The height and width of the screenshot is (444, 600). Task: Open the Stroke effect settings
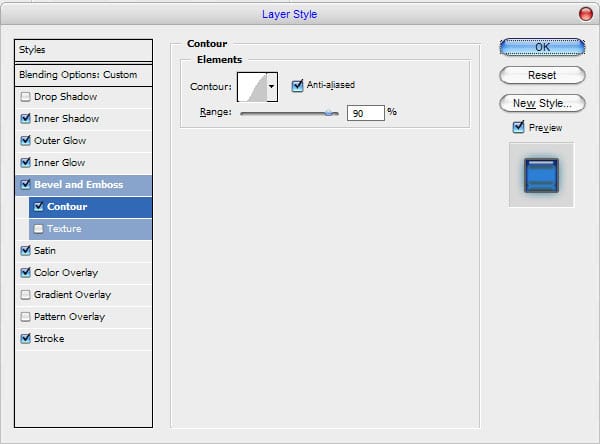(49, 339)
